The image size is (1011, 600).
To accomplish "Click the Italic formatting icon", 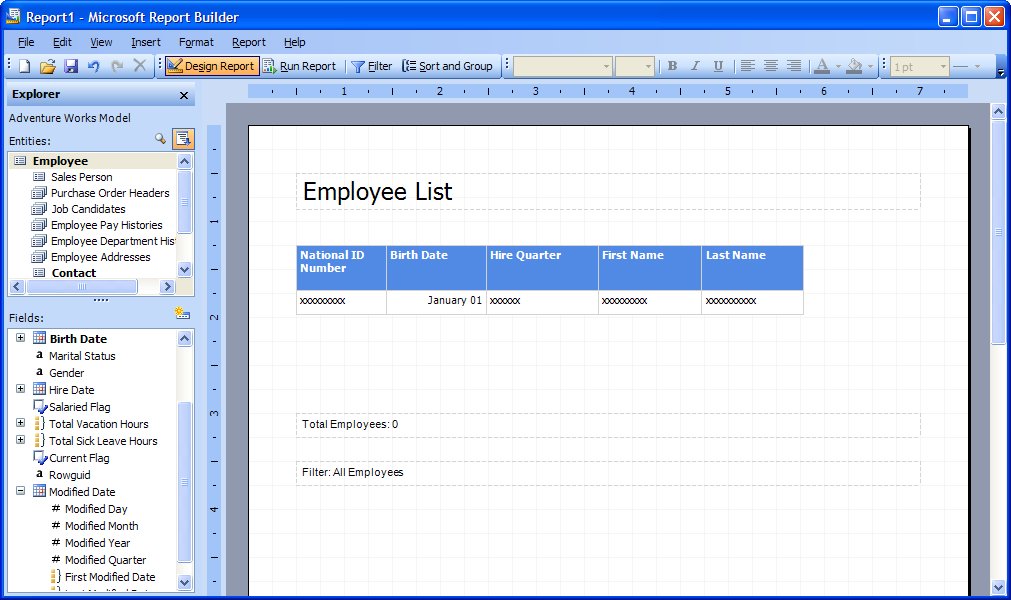I will point(695,66).
